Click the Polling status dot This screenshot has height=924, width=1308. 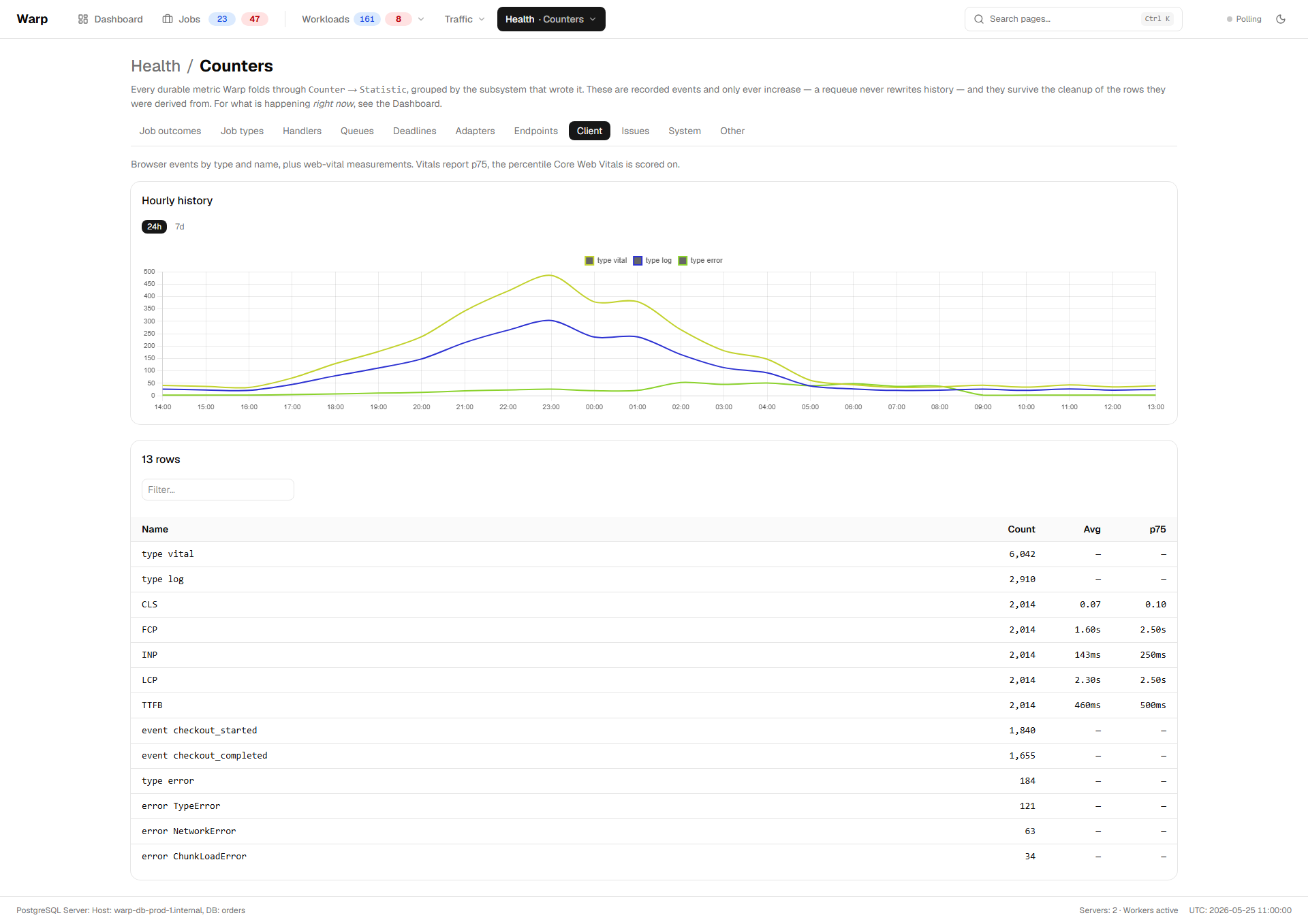pyautogui.click(x=1230, y=19)
